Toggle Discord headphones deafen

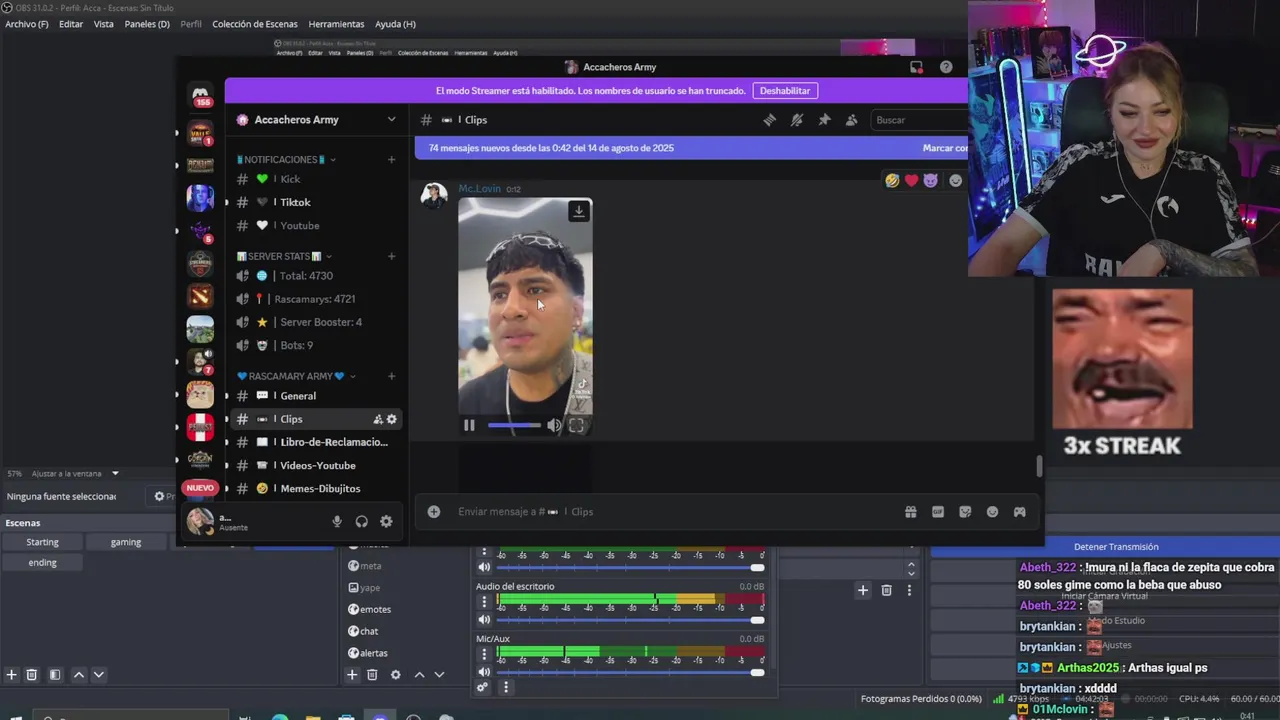click(x=362, y=521)
